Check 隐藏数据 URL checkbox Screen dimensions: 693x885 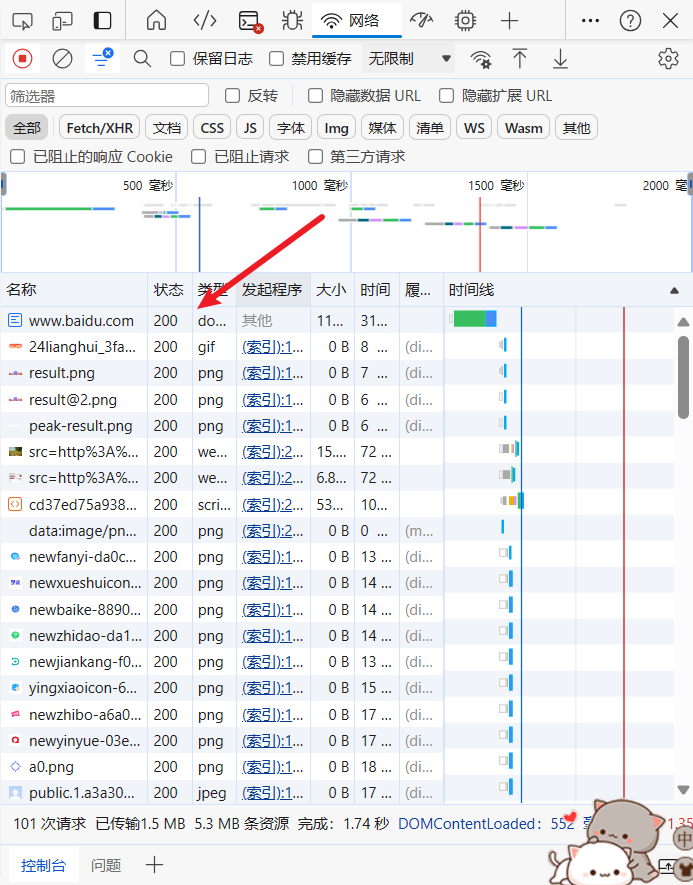pyautogui.click(x=315, y=96)
